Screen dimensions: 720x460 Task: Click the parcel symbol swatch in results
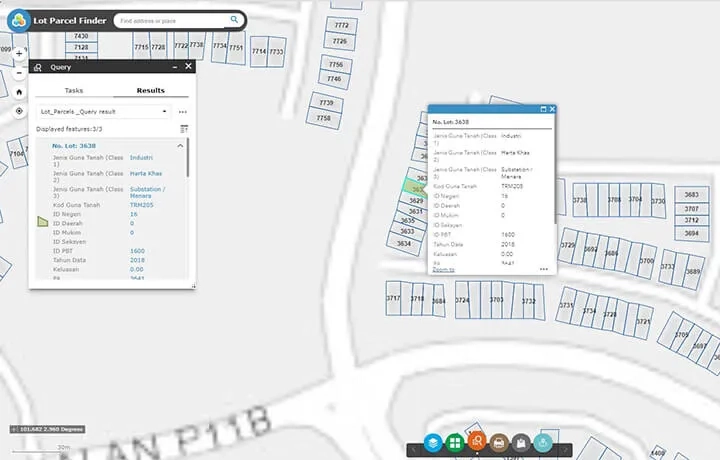tap(42, 221)
